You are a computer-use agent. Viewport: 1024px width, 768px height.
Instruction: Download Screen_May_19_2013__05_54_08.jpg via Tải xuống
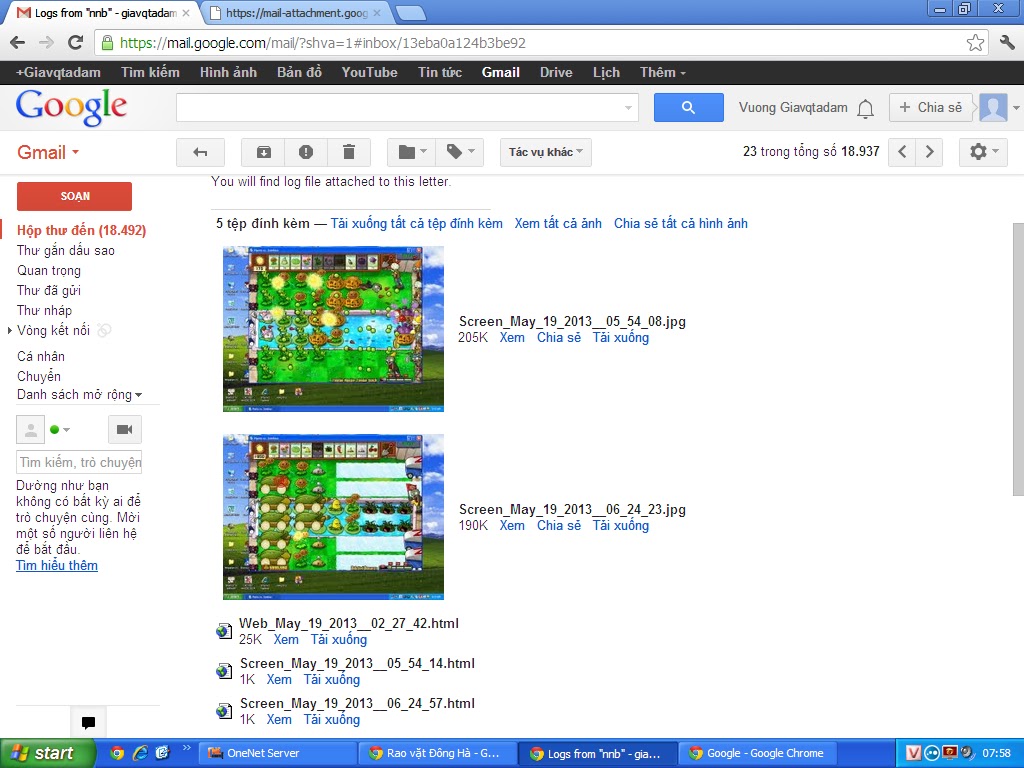[620, 338]
